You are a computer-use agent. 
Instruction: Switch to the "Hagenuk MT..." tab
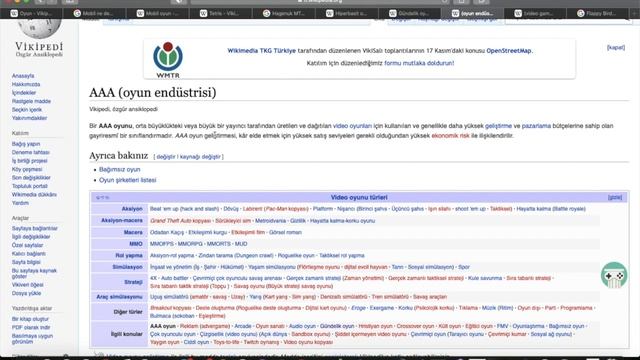coord(284,13)
